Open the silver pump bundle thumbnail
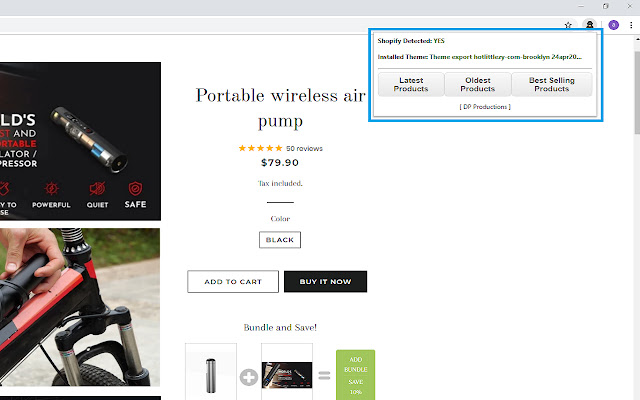This screenshot has height=400, width=640. [x=211, y=372]
